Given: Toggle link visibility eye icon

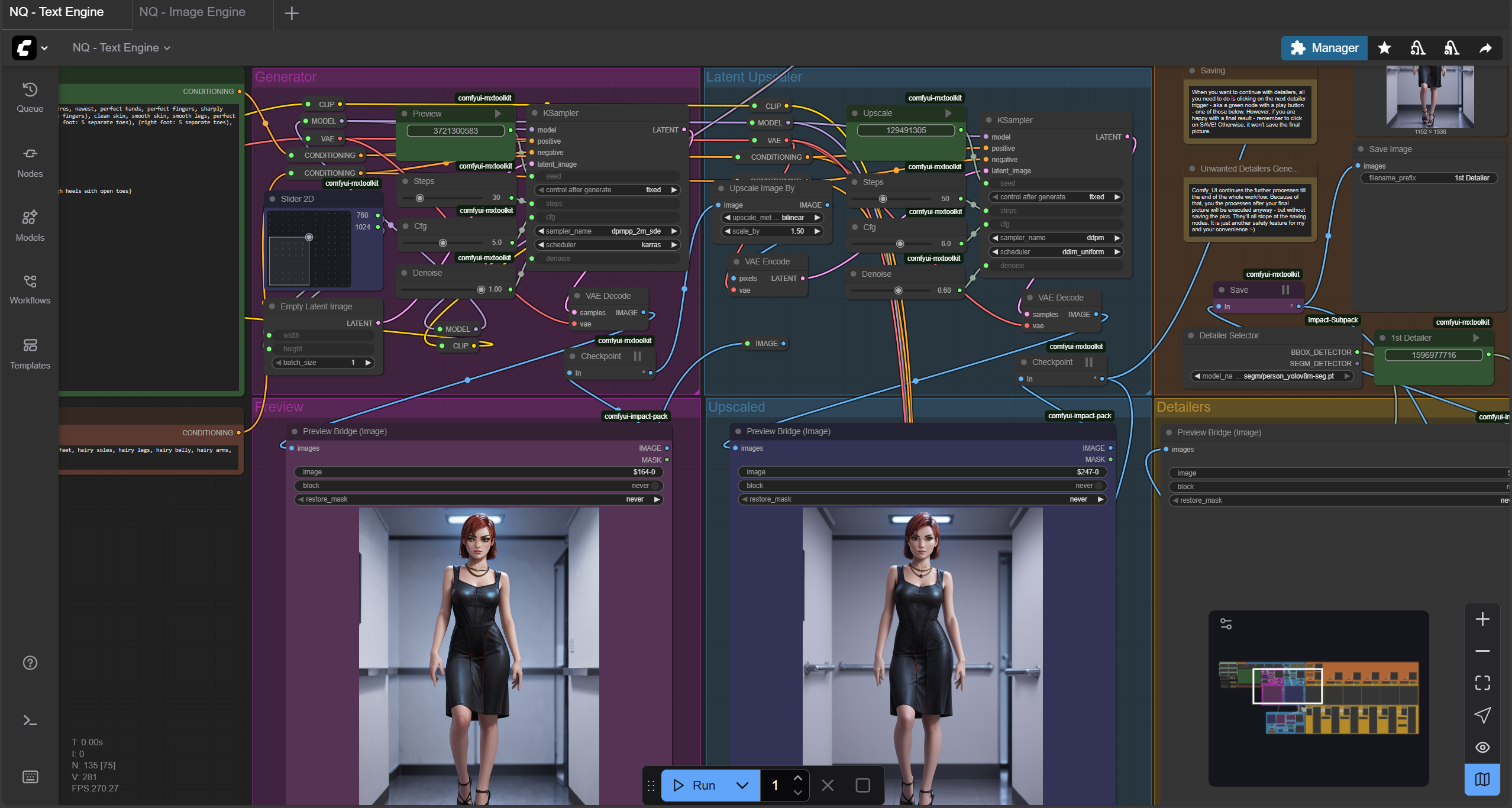Looking at the screenshot, I should coord(1482,747).
